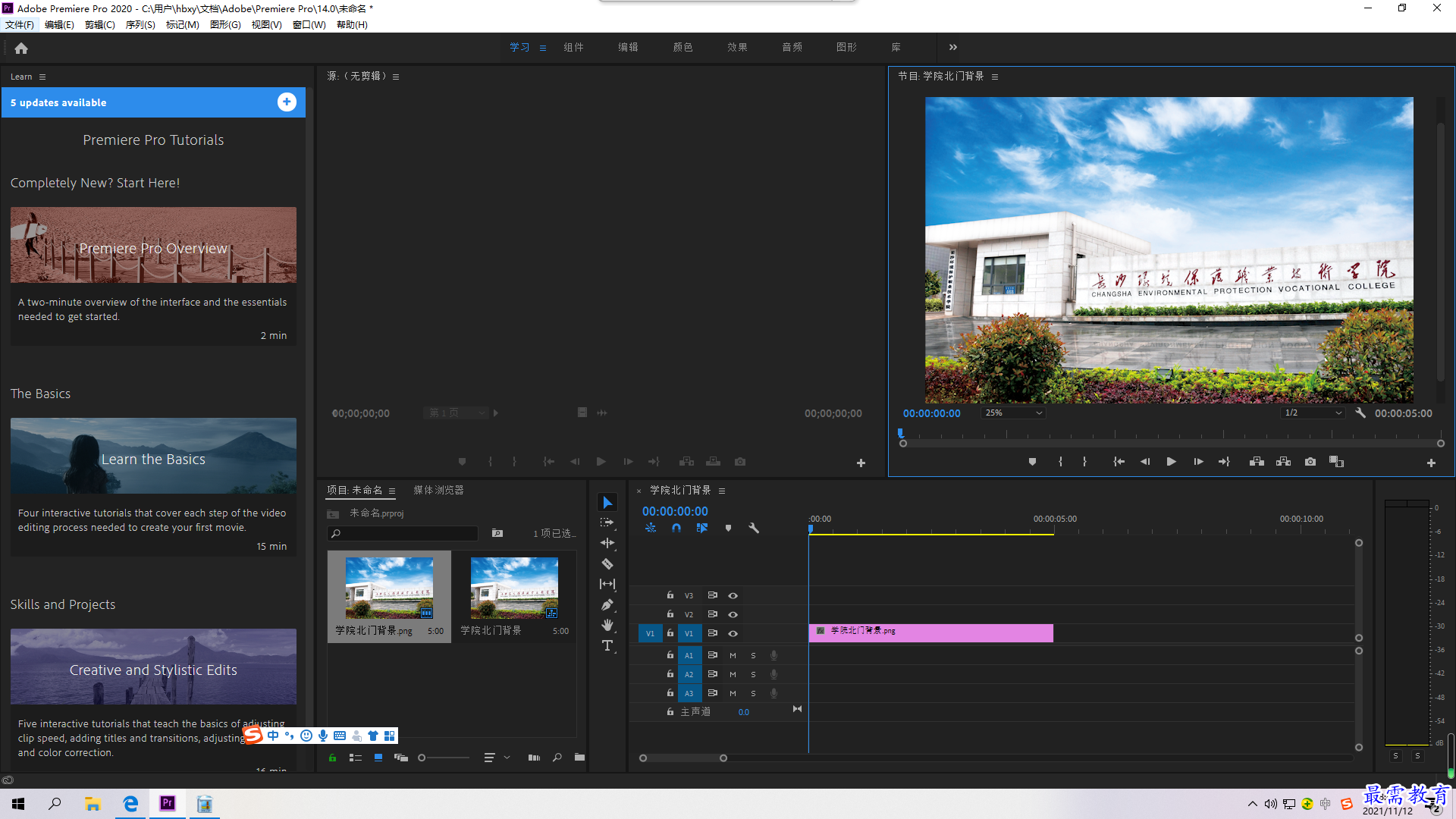Select the Slip tool
This screenshot has width=1456, height=819.
click(607, 584)
